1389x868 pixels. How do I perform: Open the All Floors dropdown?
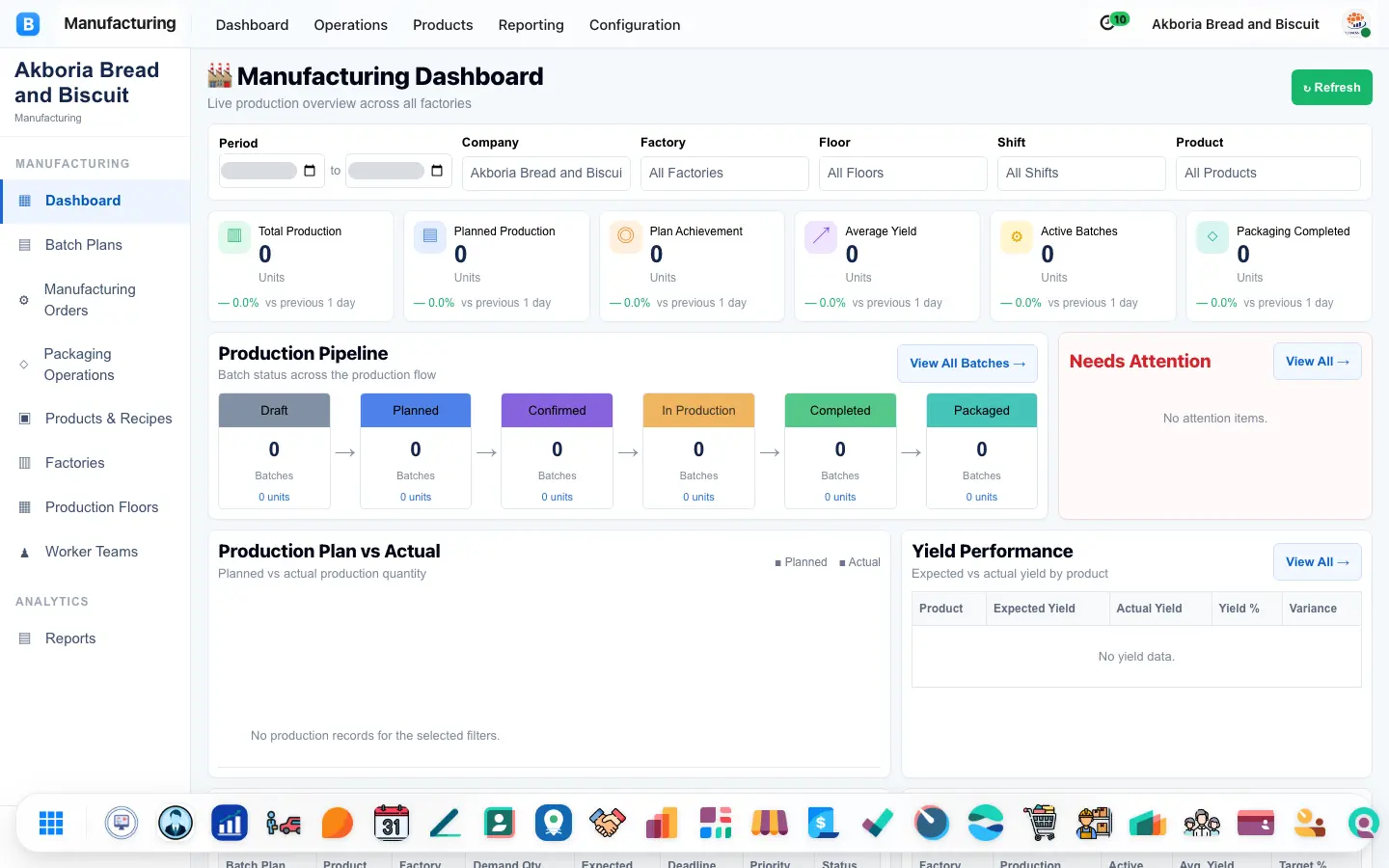click(x=903, y=174)
